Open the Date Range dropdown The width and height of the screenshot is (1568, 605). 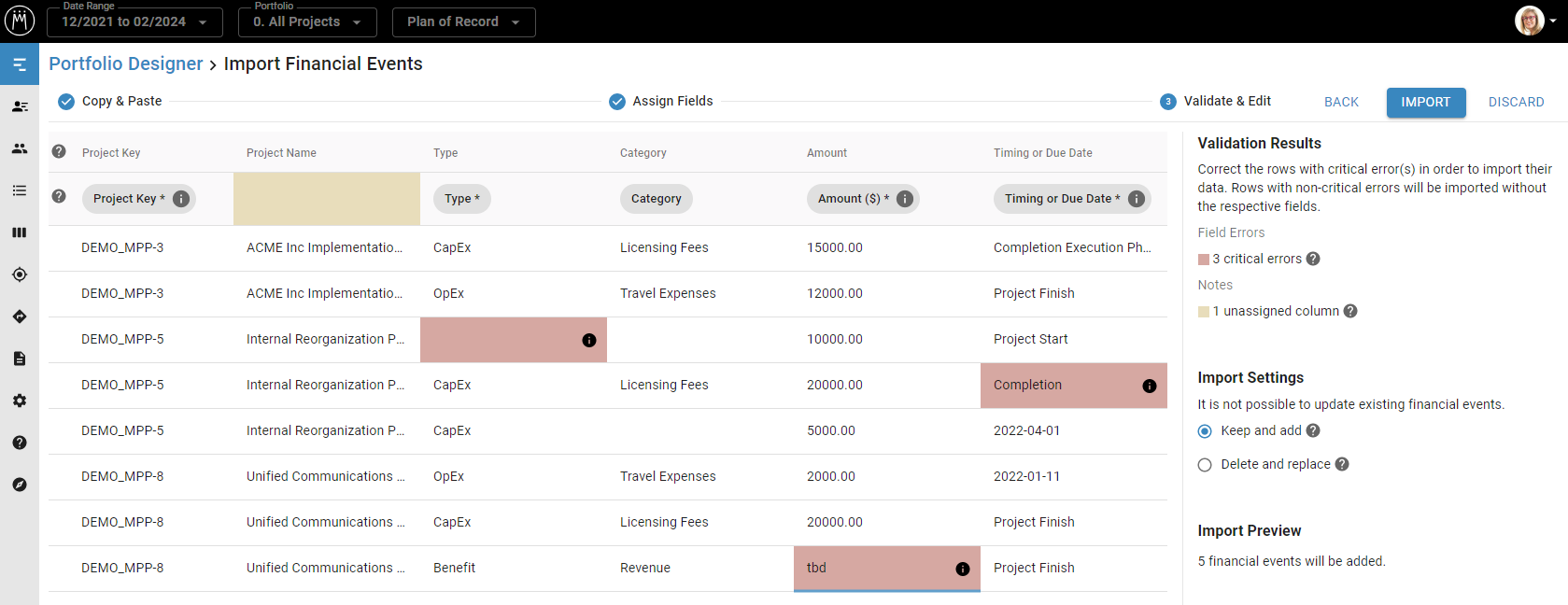pos(134,22)
